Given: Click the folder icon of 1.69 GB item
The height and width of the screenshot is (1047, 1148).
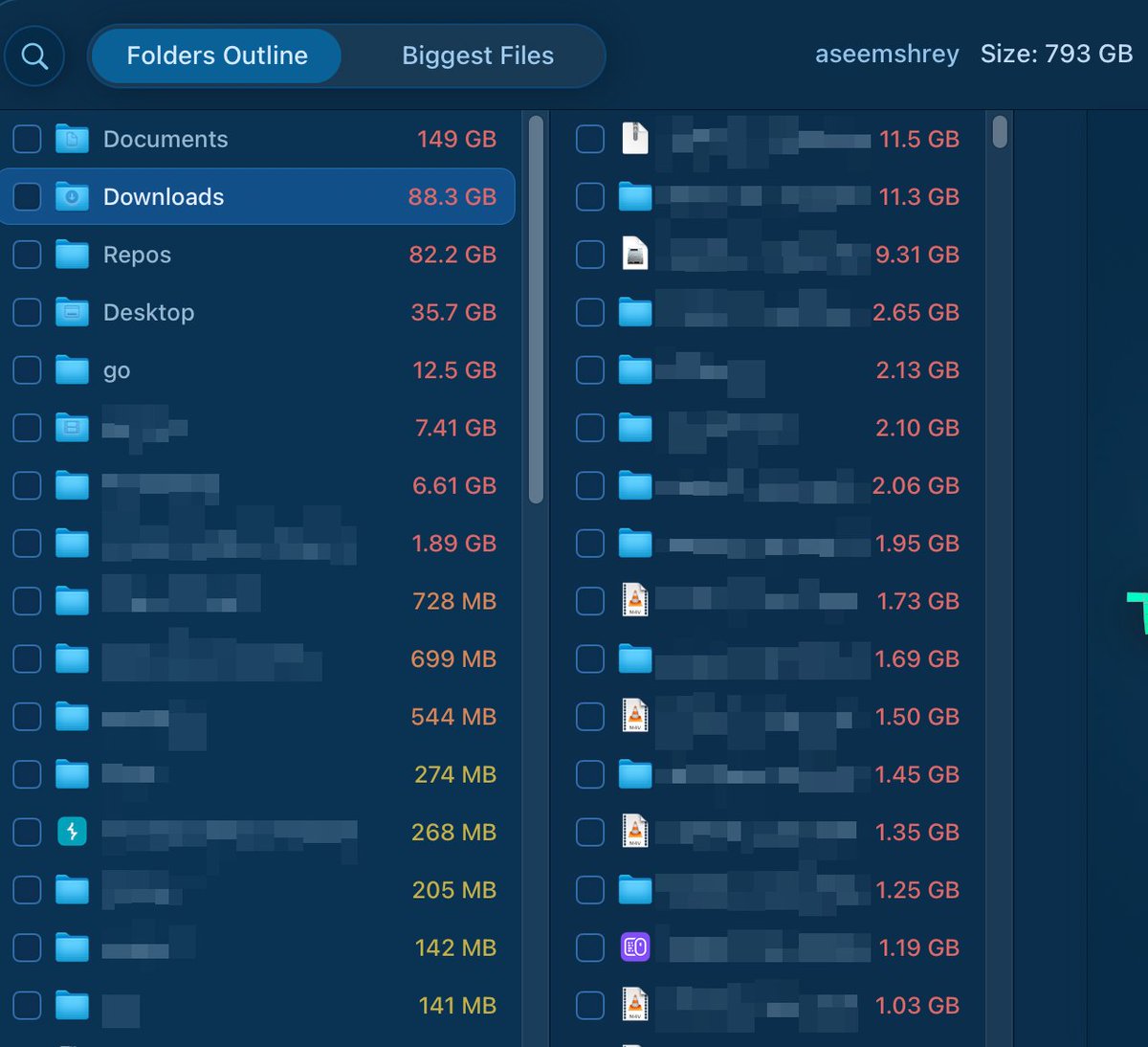Looking at the screenshot, I should click(x=635, y=658).
